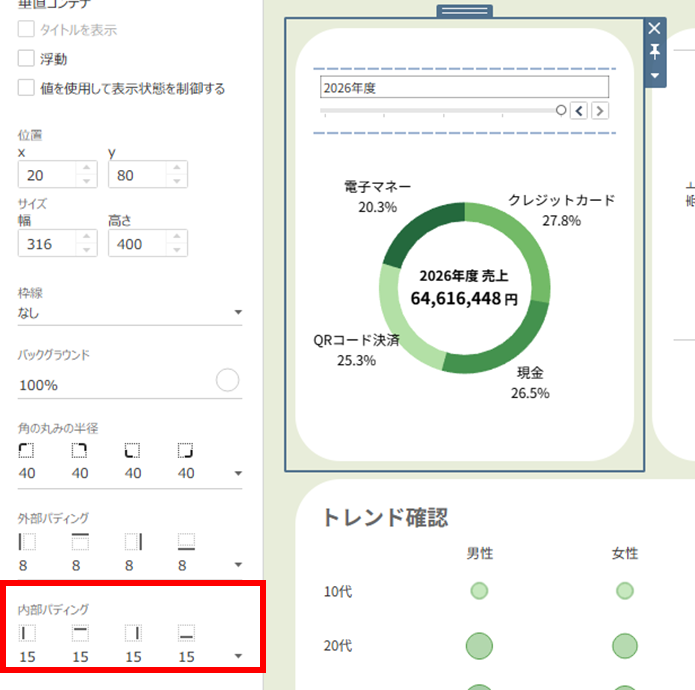Click the top-right corner radius icon
This screenshot has height=690, width=695.
click(x=80, y=451)
